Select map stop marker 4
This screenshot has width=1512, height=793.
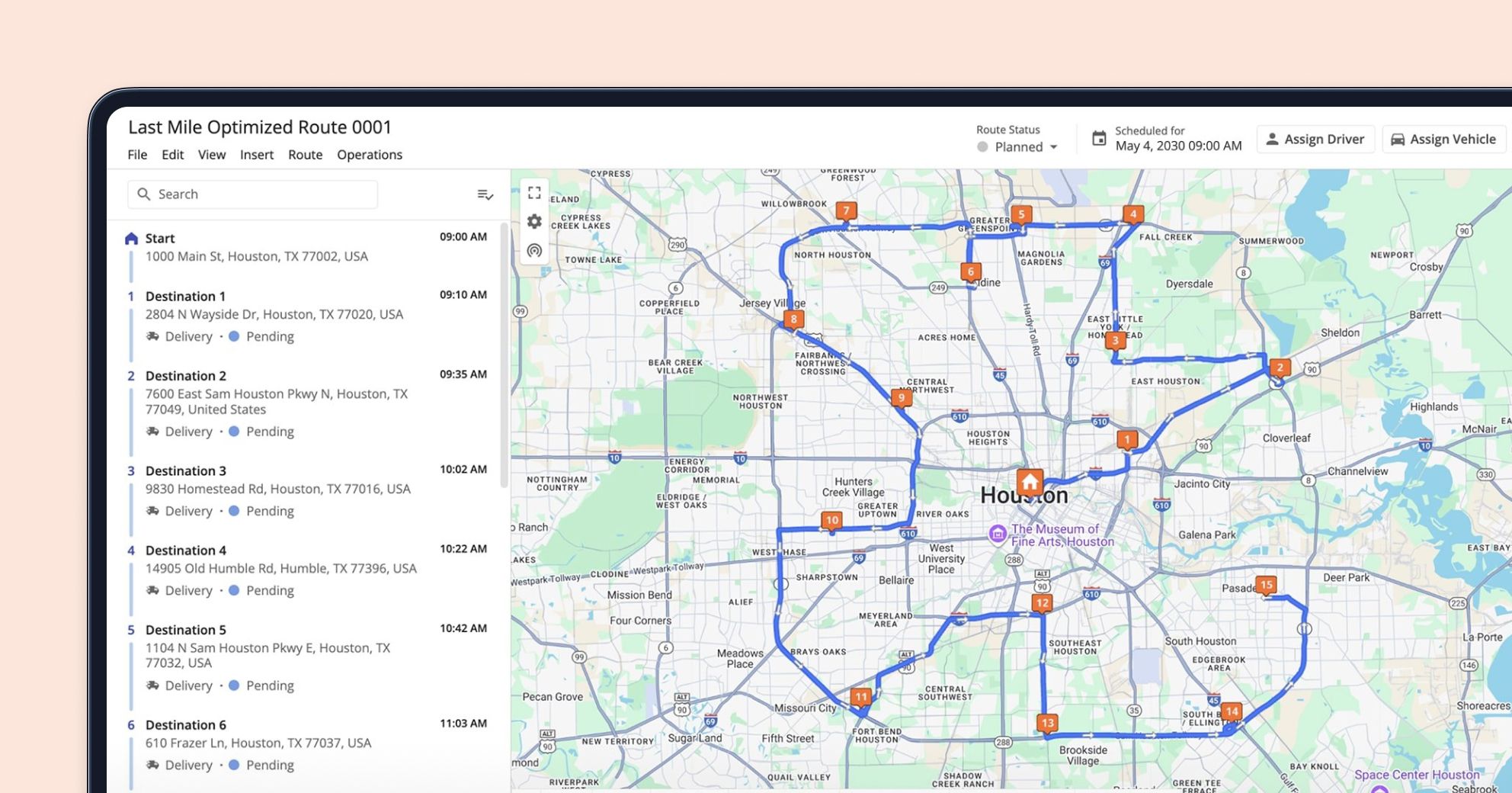(x=1133, y=215)
